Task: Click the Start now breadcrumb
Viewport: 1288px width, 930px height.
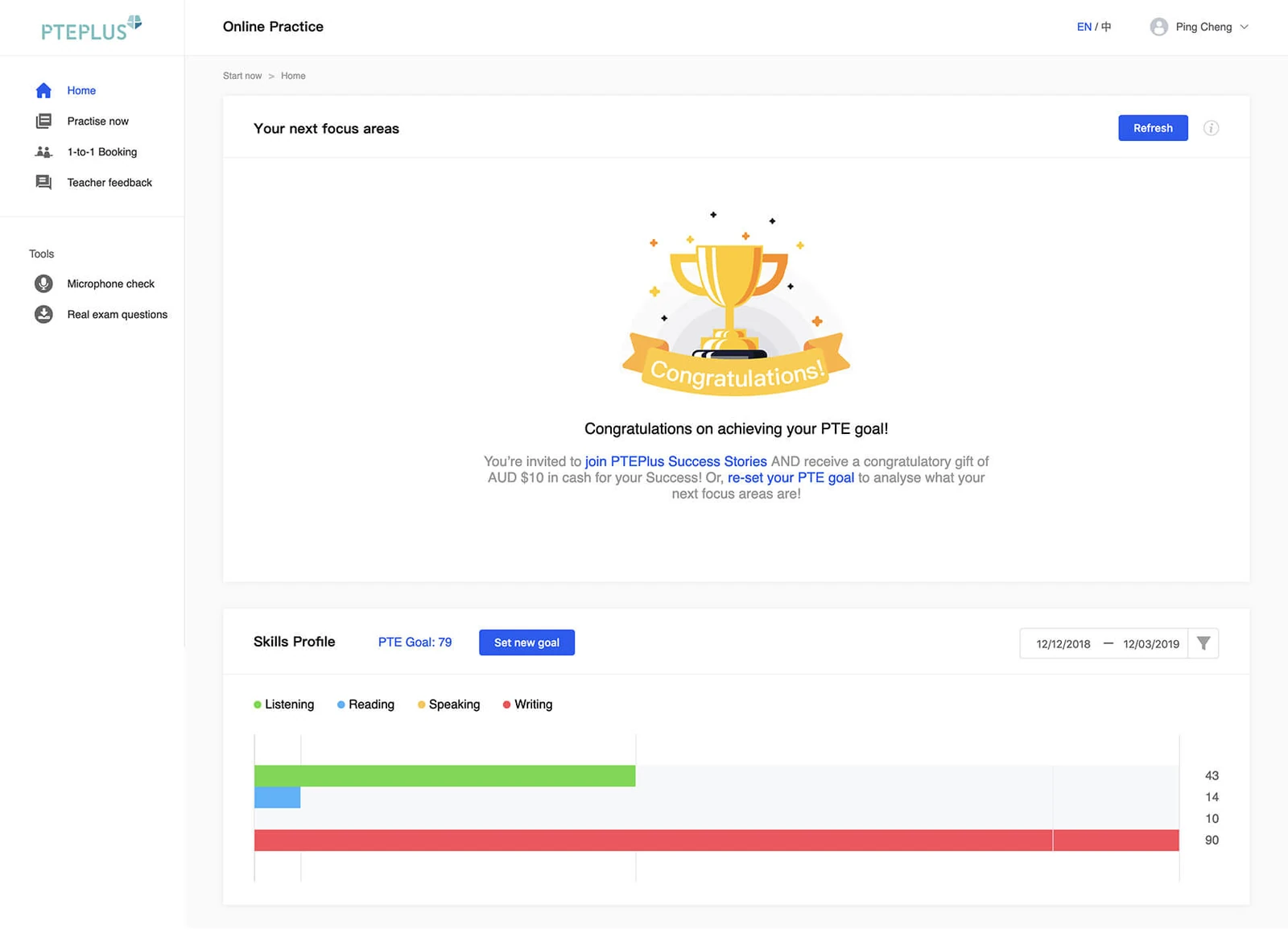Action: [242, 76]
